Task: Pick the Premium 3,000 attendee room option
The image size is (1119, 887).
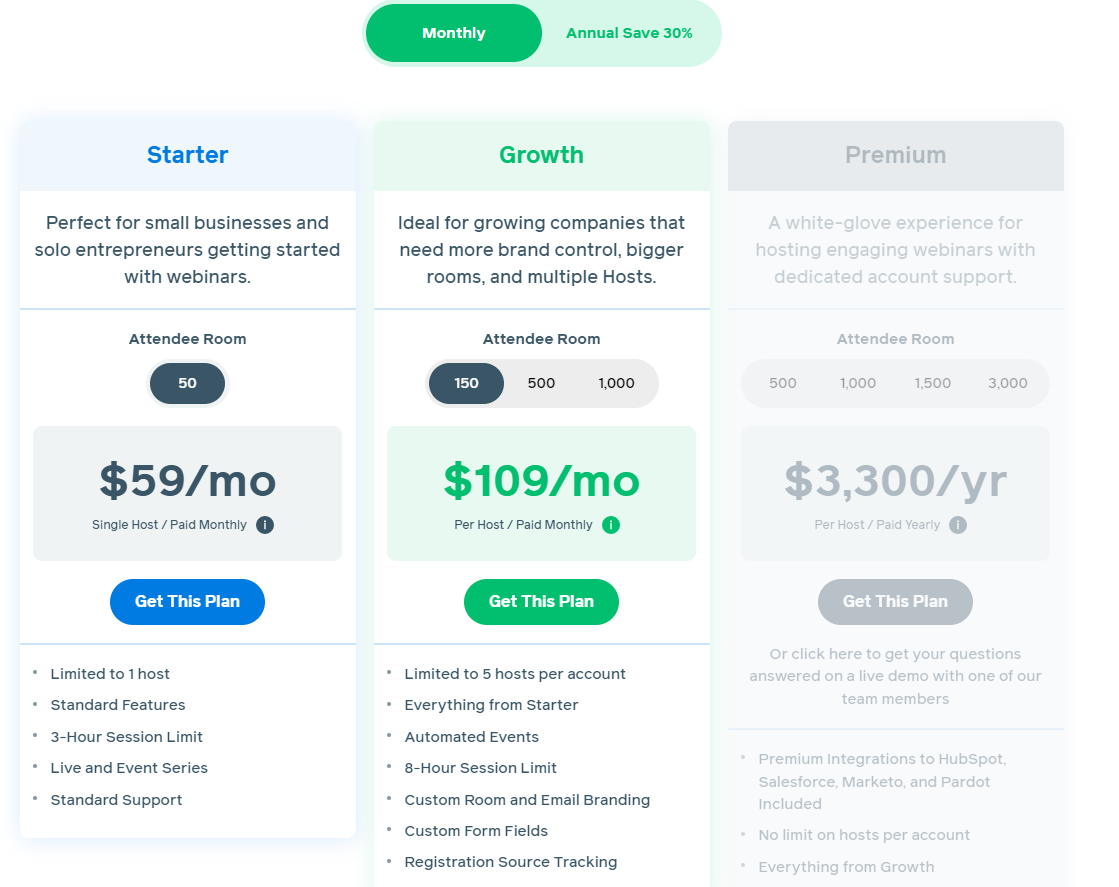Action: [x=1008, y=383]
